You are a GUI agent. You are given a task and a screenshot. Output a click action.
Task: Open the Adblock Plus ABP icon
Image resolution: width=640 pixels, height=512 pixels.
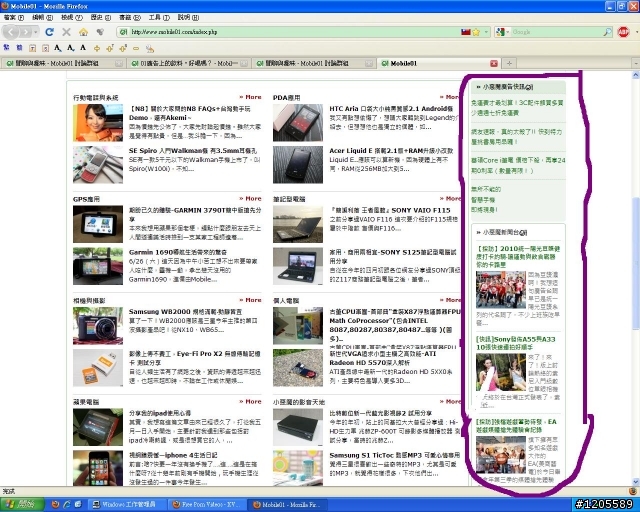point(623,32)
